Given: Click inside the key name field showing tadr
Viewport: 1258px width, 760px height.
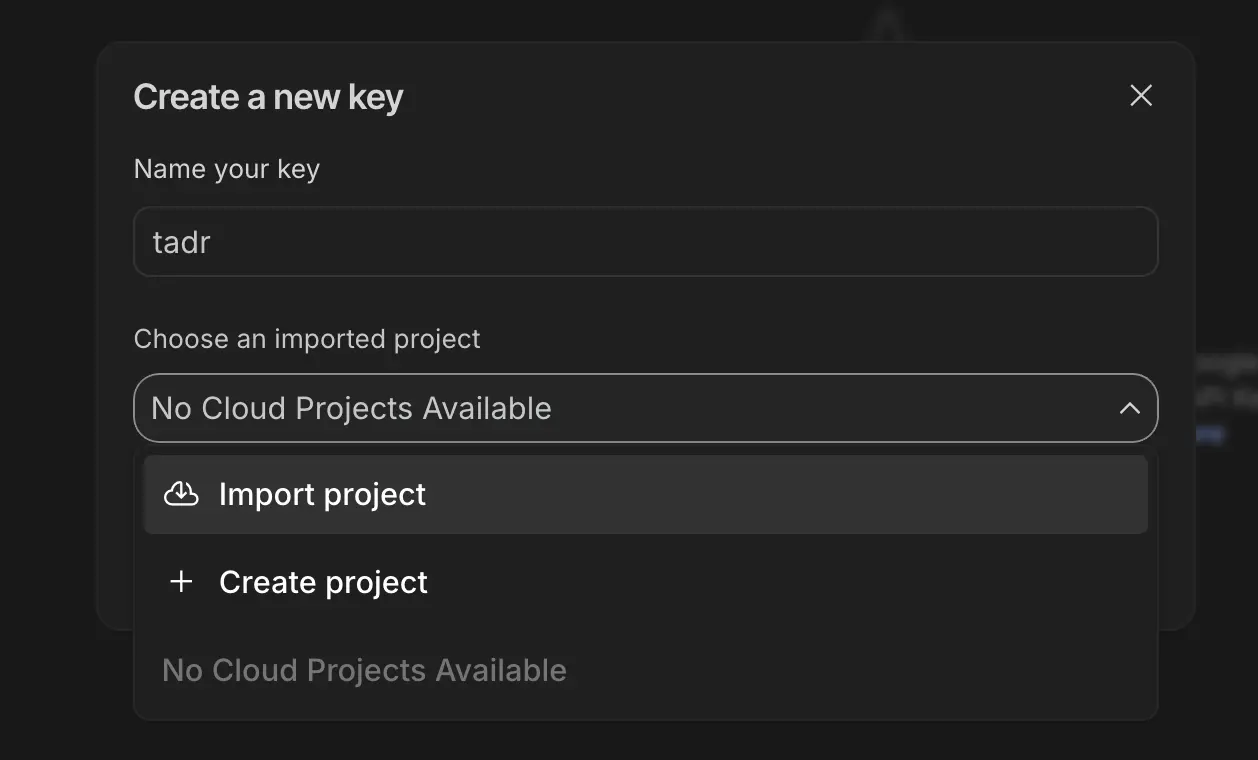Looking at the screenshot, I should pyautogui.click(x=646, y=241).
